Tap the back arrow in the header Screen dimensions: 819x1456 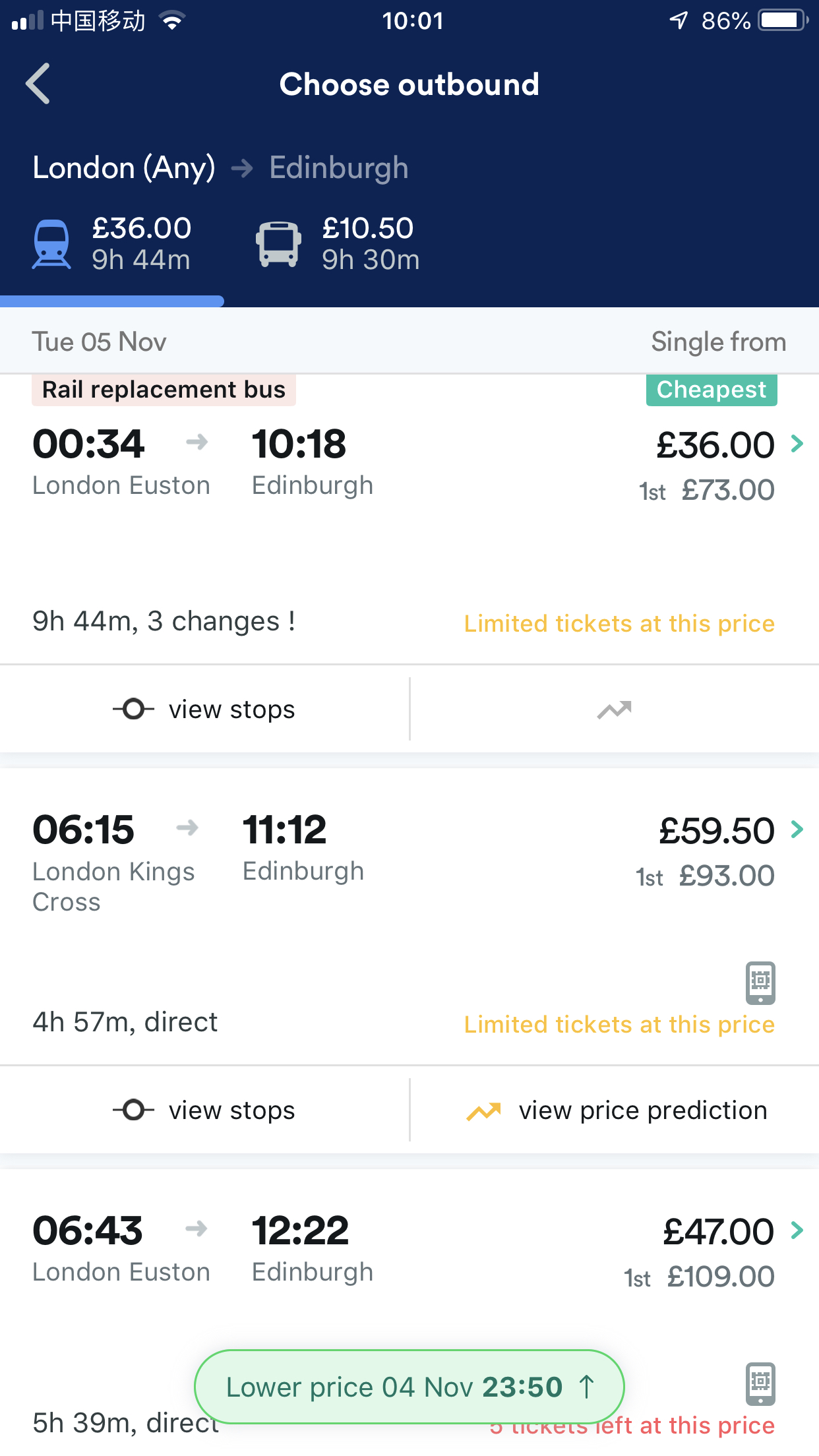point(38,84)
